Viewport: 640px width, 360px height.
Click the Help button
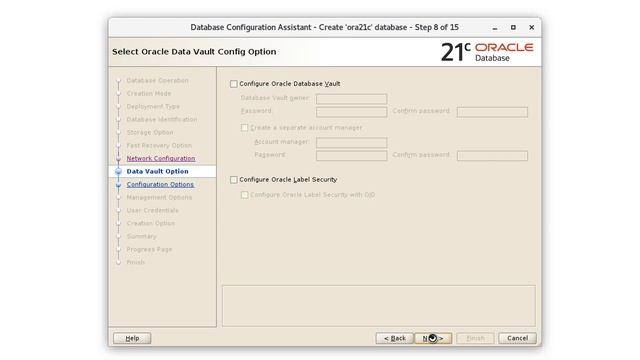point(132,338)
